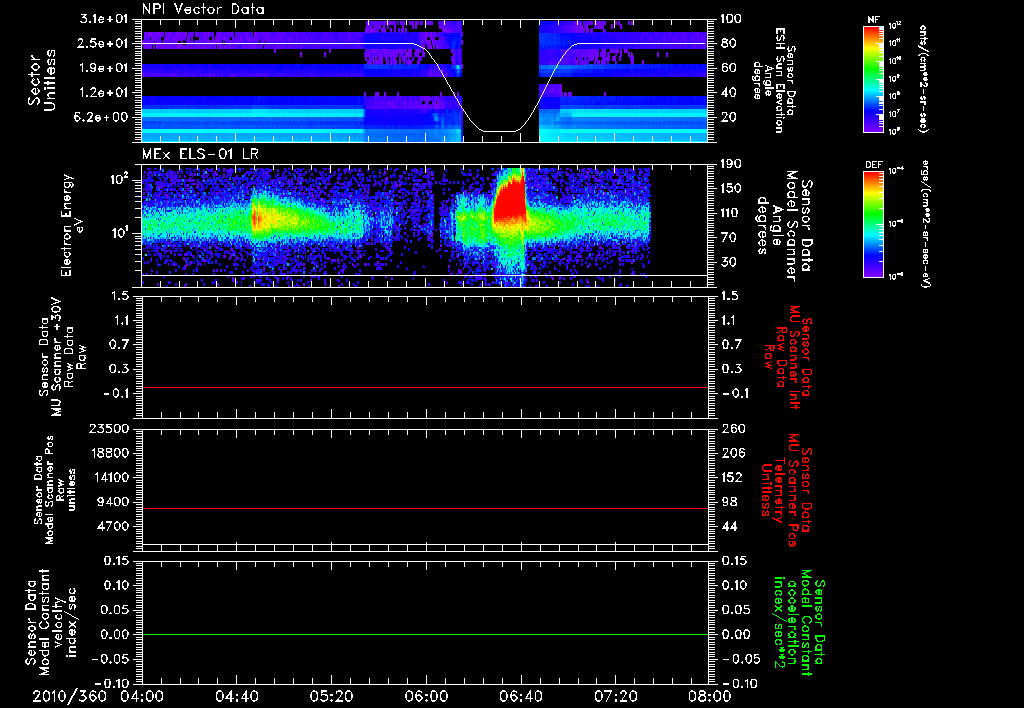This screenshot has height=708, width=1024.
Task: Click the 05:20 time tick label
Action: tap(331, 696)
